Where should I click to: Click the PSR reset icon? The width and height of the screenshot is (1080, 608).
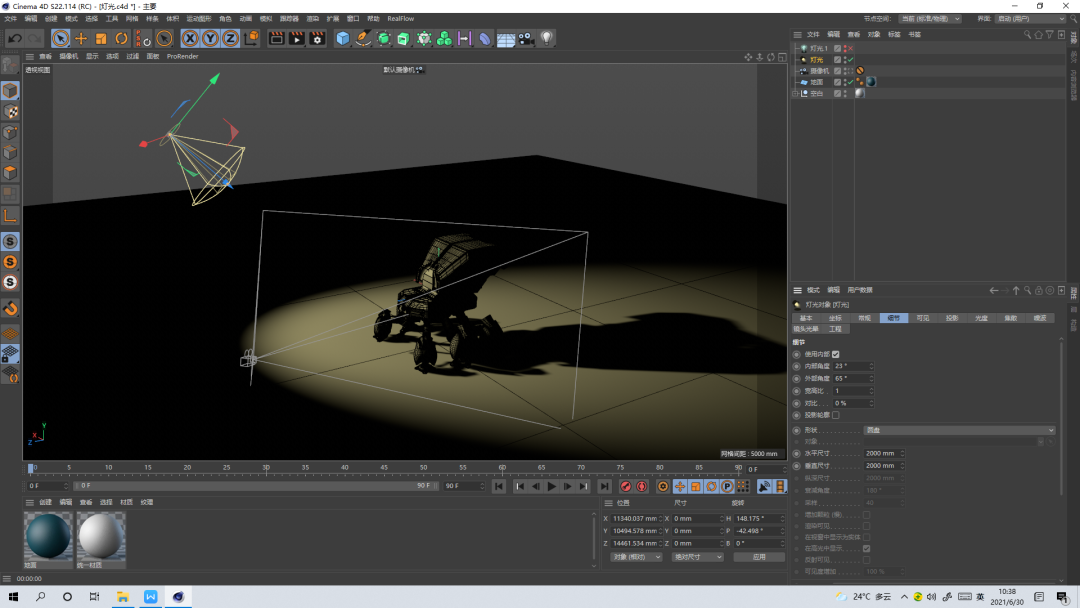pos(143,39)
